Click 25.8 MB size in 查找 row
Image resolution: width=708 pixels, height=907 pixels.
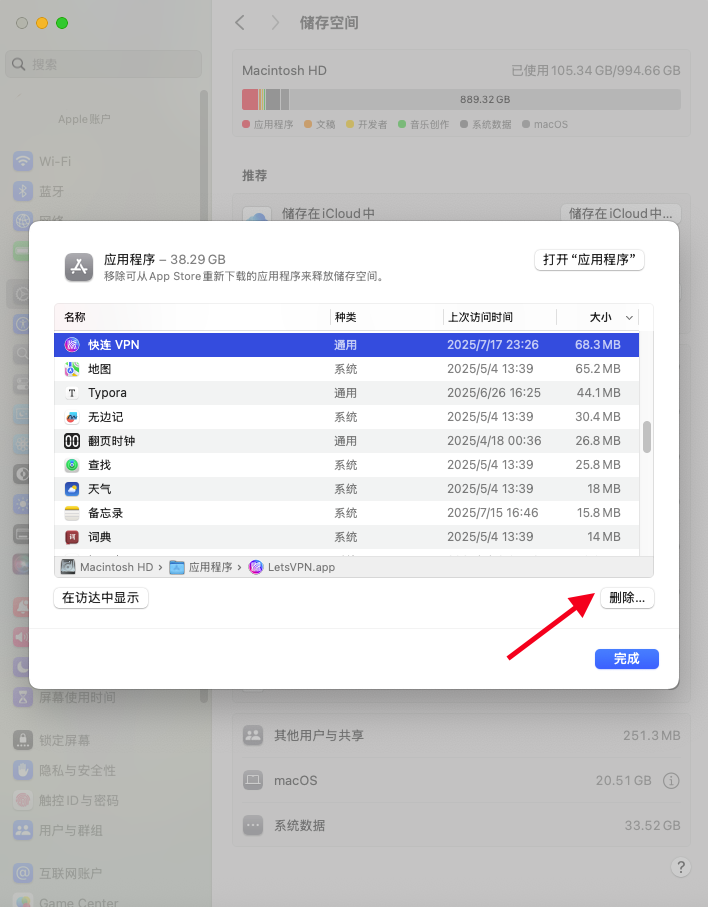pyautogui.click(x=598, y=465)
